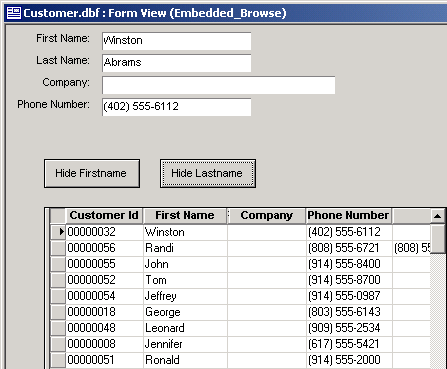Click the Phone Number input field
The image size is (447, 369).
pos(176,107)
